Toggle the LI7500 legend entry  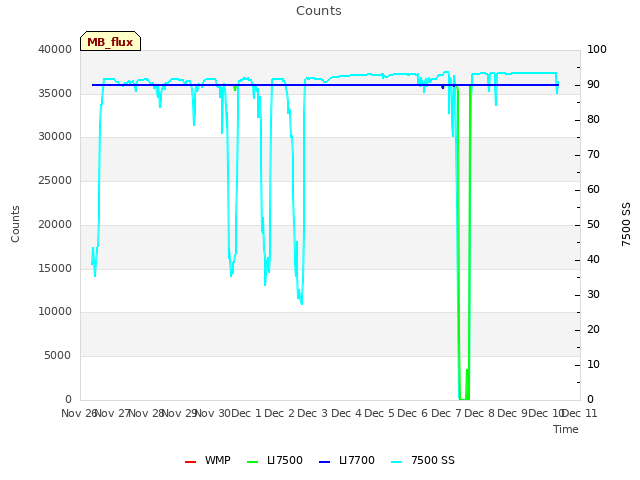coord(275,460)
